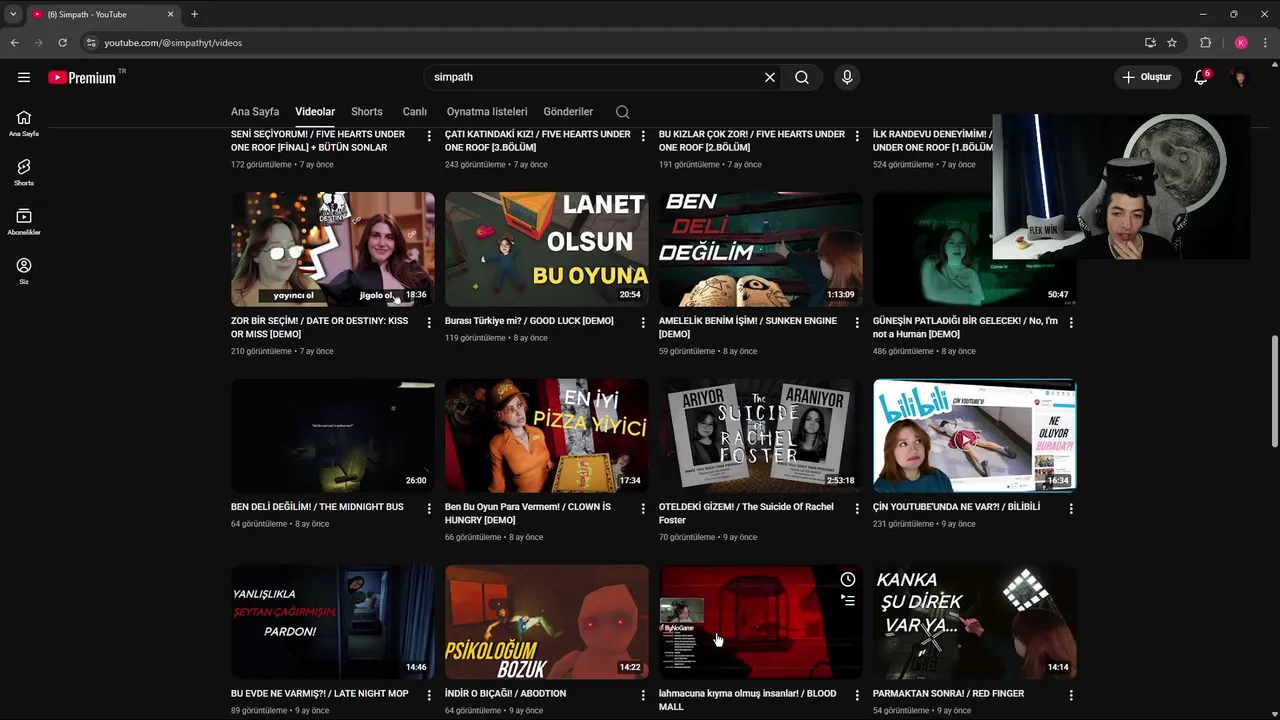The height and width of the screenshot is (720, 1280).
Task: Search within channel using magnifier icon
Action: pos(622,112)
